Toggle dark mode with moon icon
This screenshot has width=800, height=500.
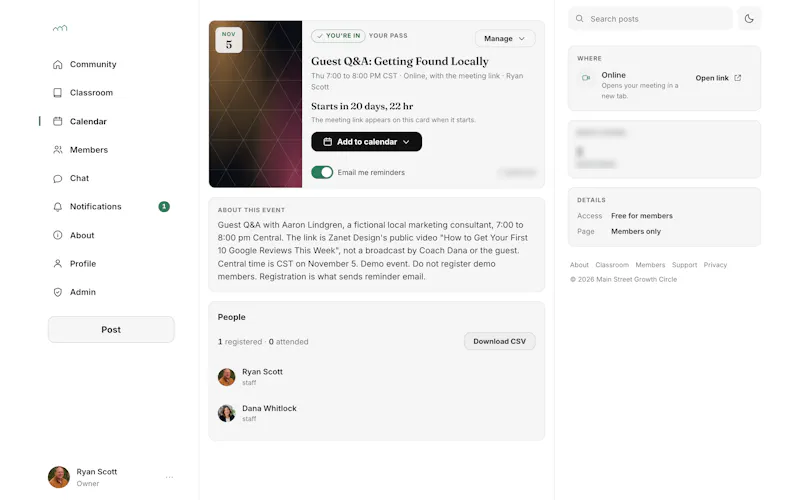[749, 19]
